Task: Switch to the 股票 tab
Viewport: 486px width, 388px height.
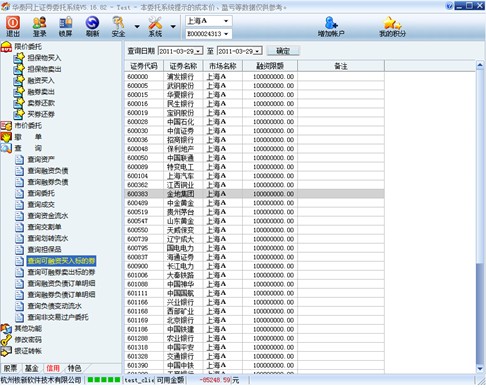Action: pyautogui.click(x=10, y=368)
